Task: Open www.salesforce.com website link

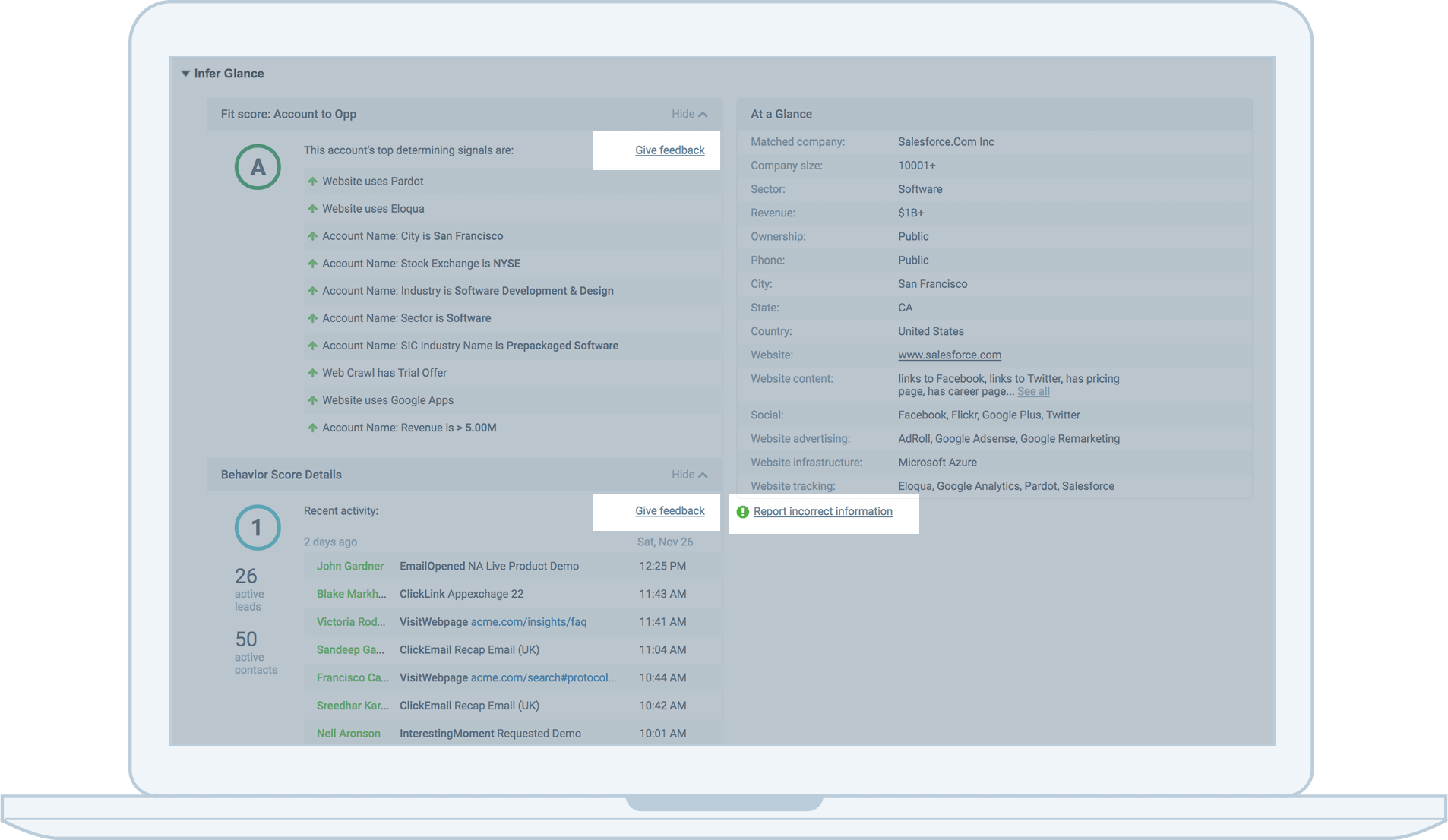Action: pos(950,355)
